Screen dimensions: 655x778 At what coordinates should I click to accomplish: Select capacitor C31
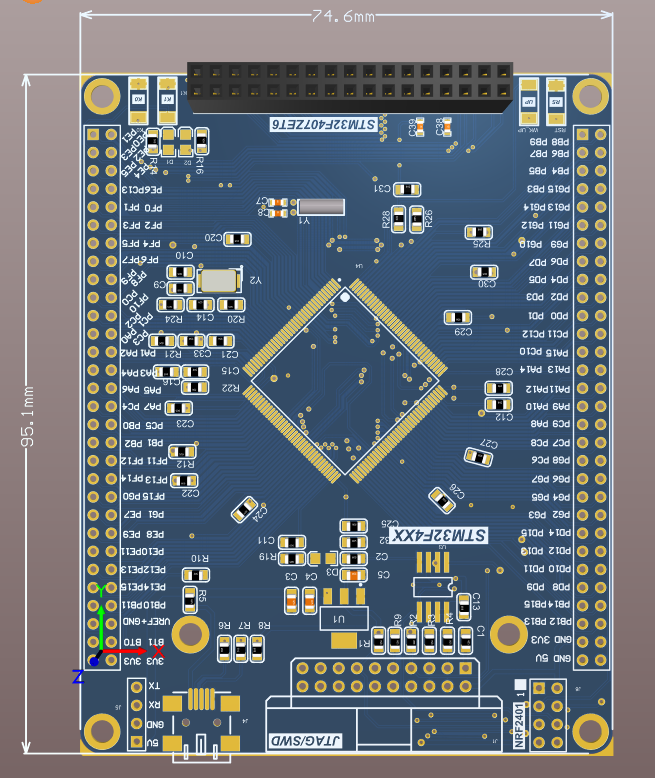[x=407, y=189]
